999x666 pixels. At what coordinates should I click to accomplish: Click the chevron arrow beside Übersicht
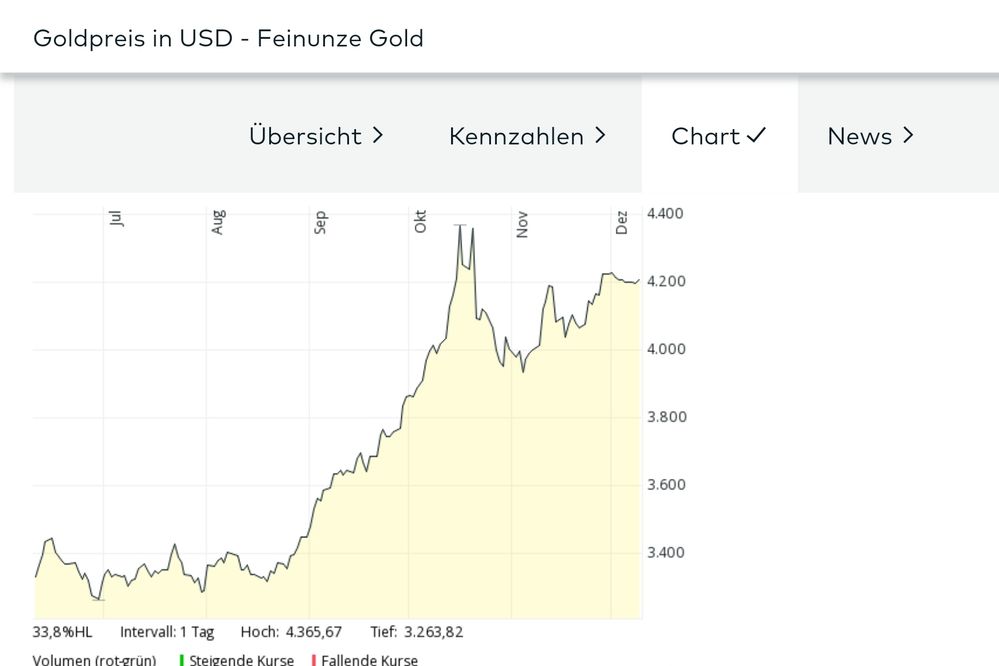(378, 135)
